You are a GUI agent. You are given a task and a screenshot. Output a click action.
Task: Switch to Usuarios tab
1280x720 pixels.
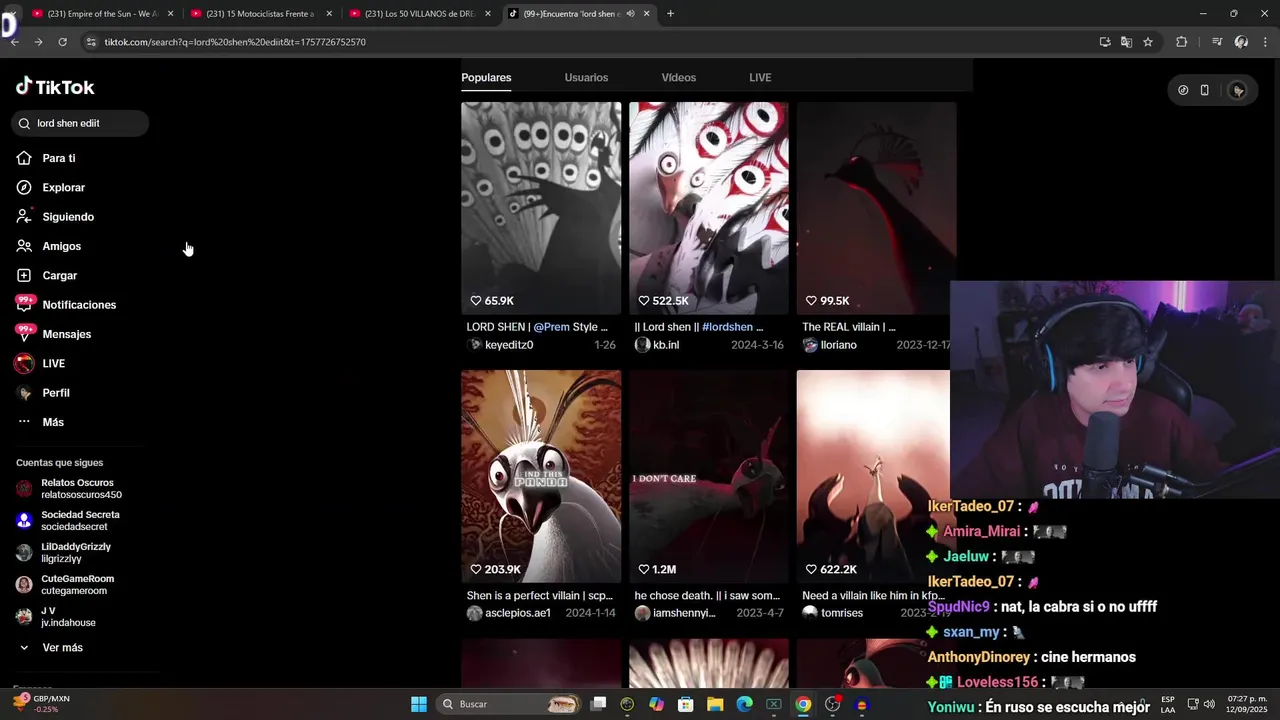[586, 78]
